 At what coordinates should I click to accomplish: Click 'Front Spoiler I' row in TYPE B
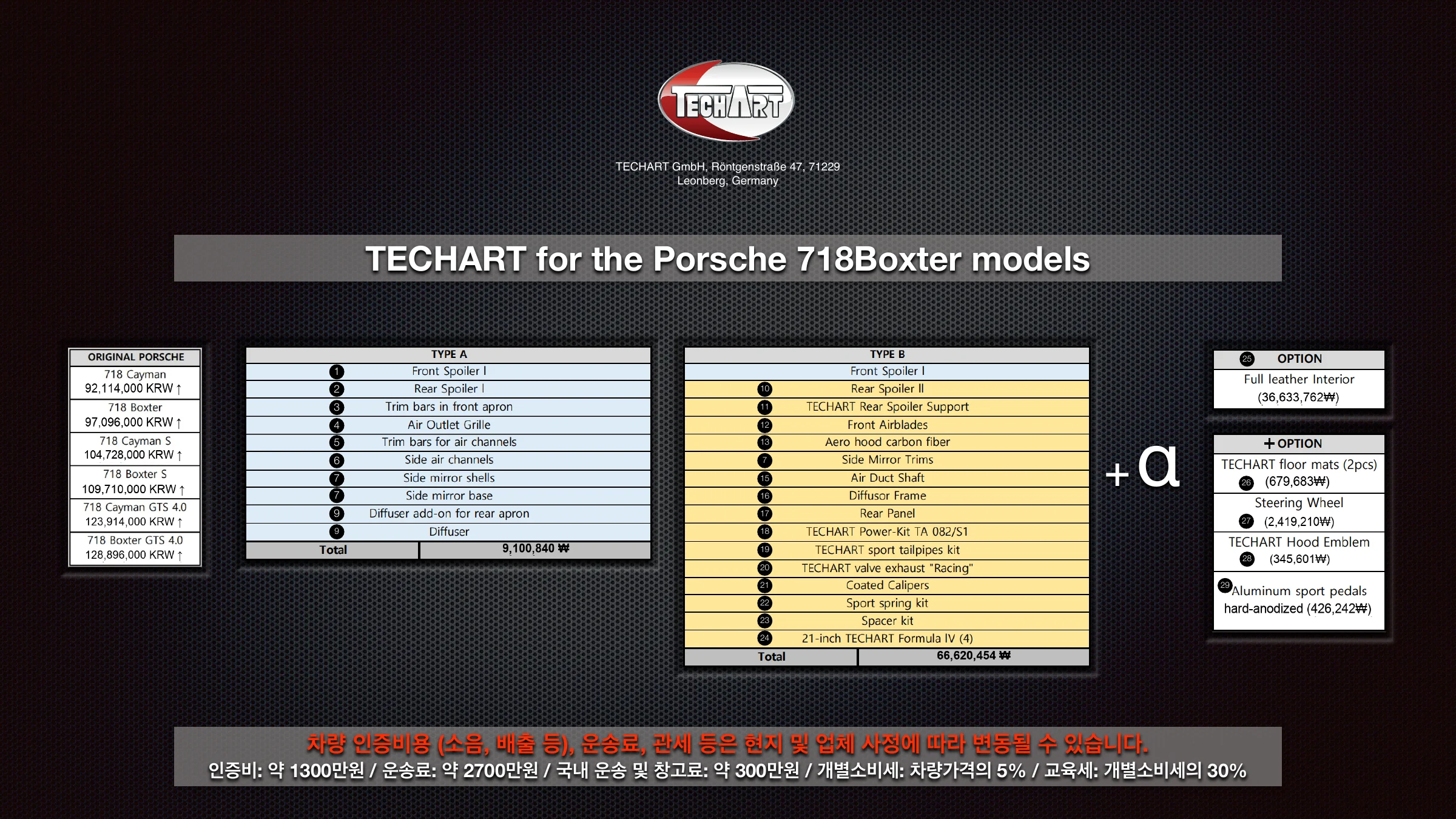click(887, 371)
